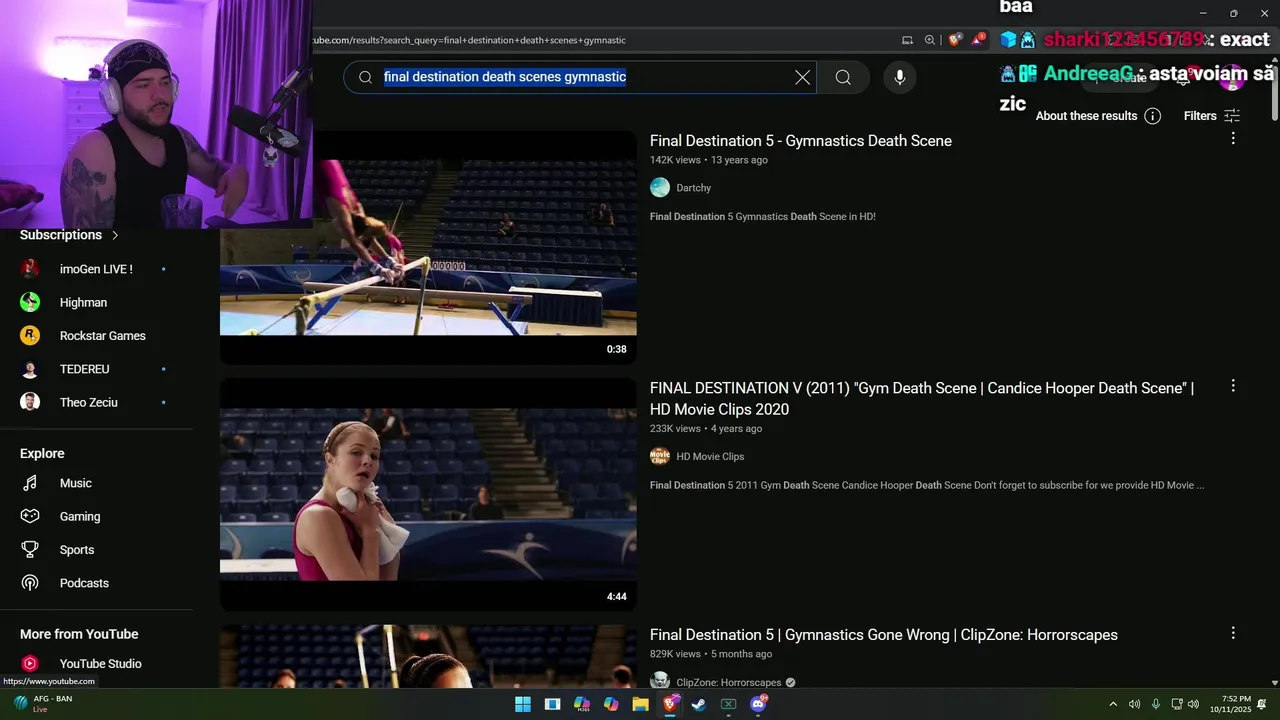Click the Highman channel avatar
This screenshot has height=720, width=1280.
pos(30,302)
